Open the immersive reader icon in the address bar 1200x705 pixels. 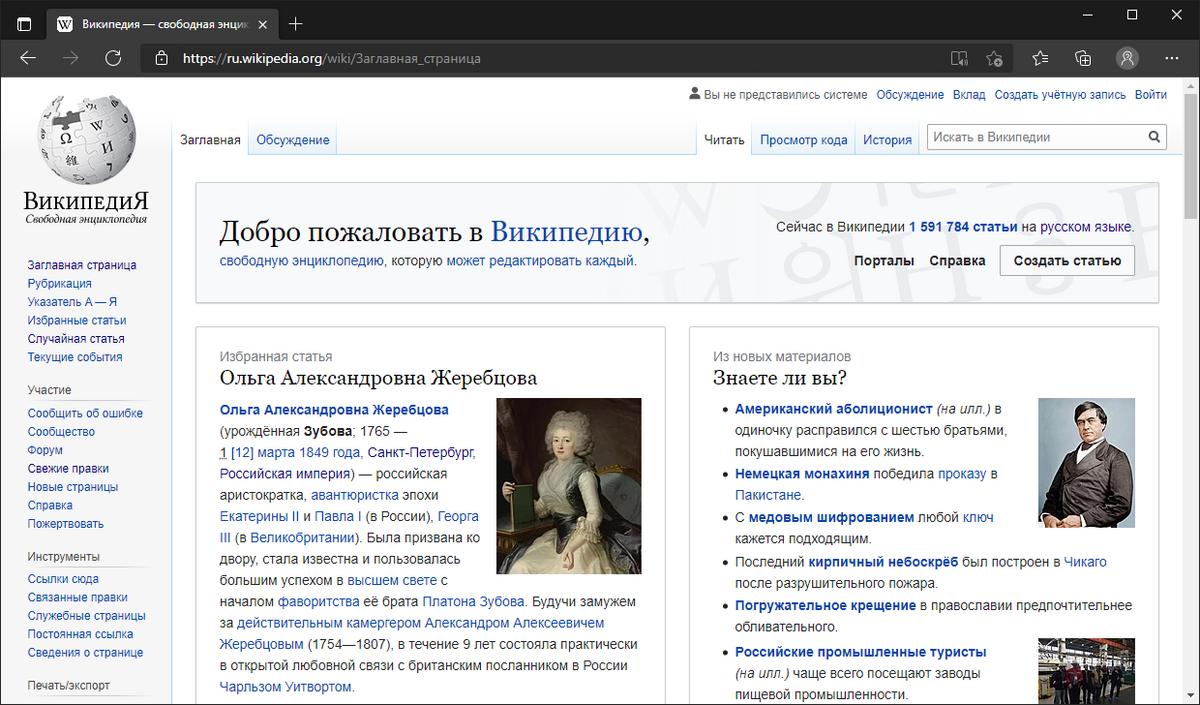(x=959, y=58)
